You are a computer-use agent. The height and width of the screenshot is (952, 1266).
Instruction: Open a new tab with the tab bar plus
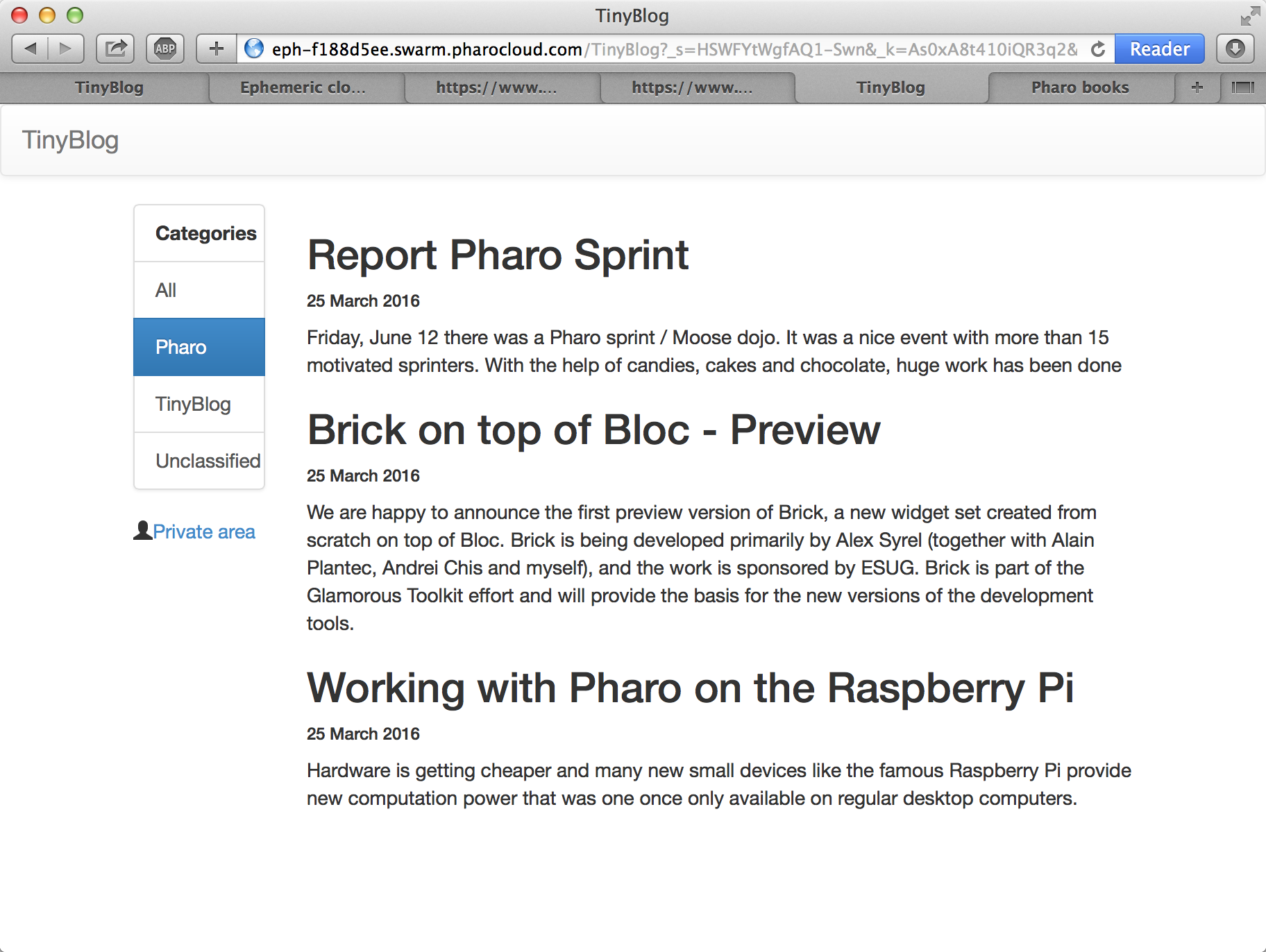(x=1197, y=87)
